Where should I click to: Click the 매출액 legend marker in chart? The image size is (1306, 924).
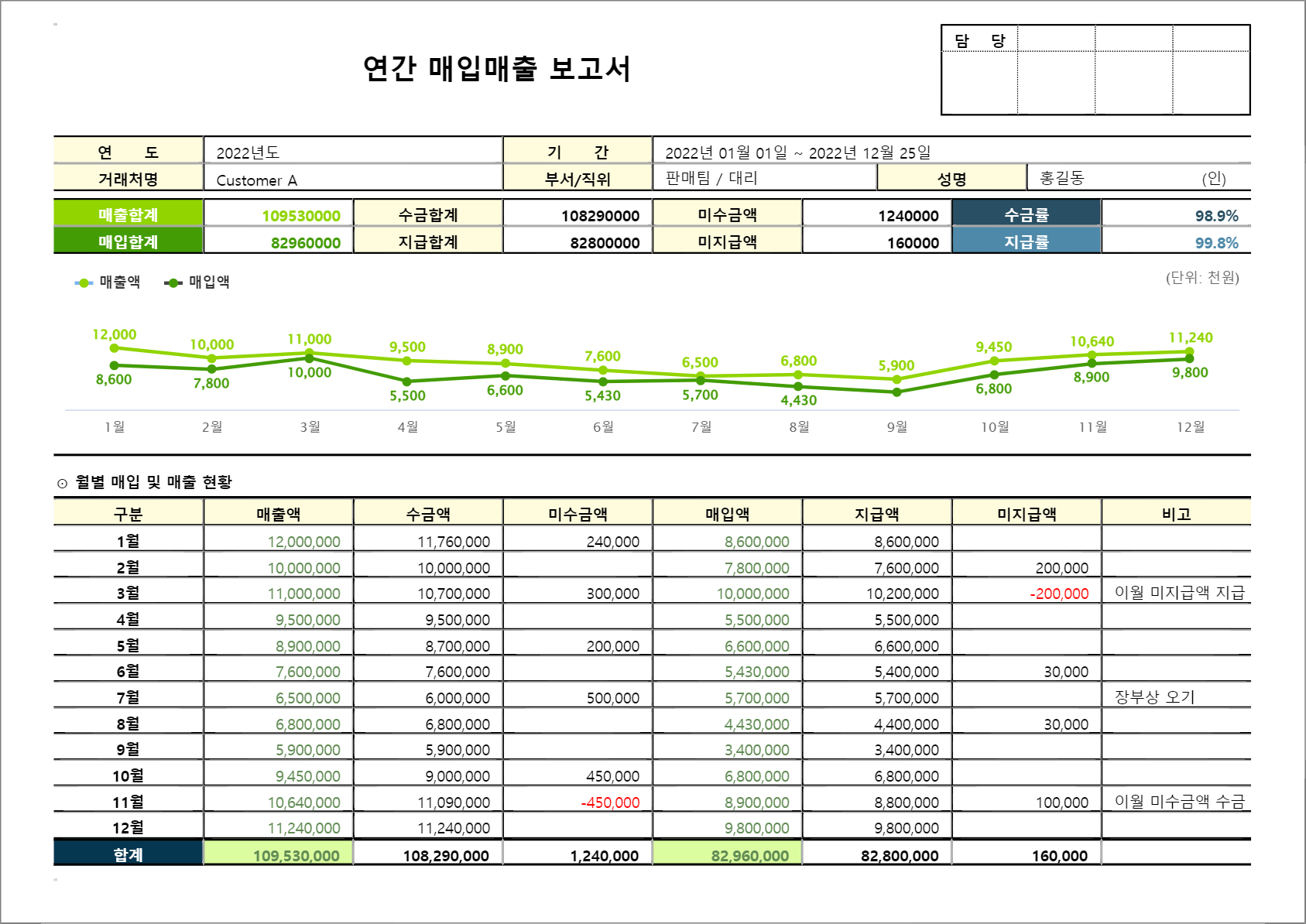click(84, 282)
